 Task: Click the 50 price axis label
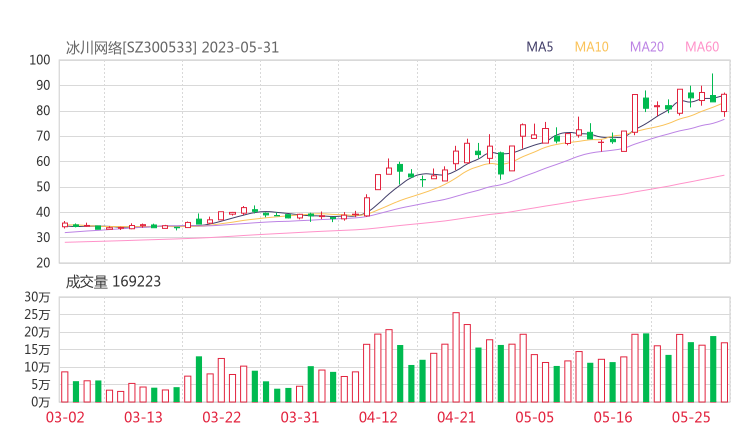(x=43, y=187)
